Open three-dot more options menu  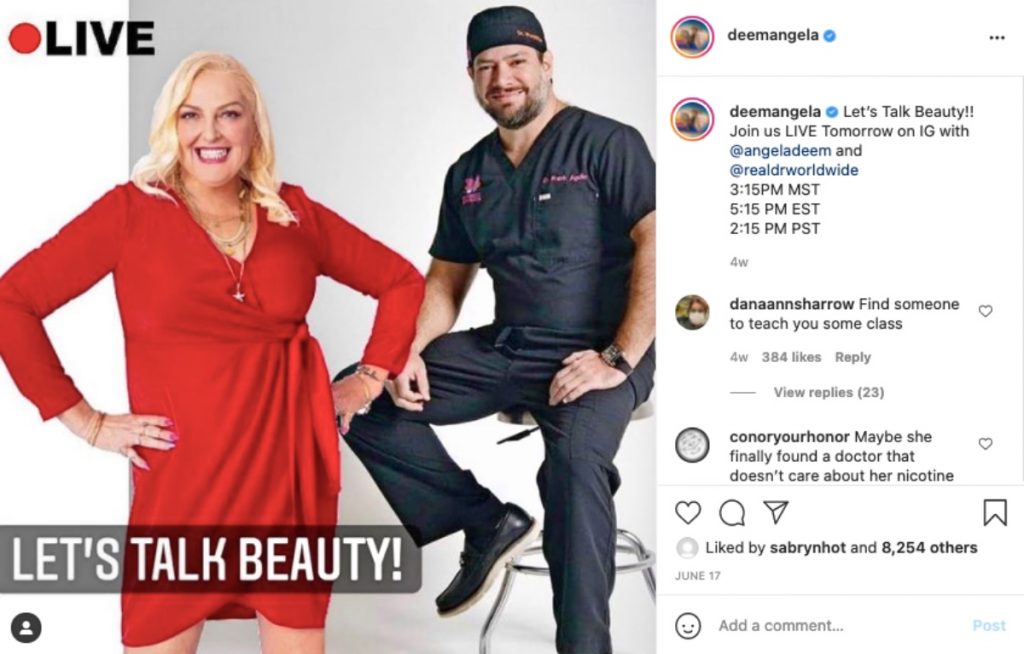tap(997, 37)
